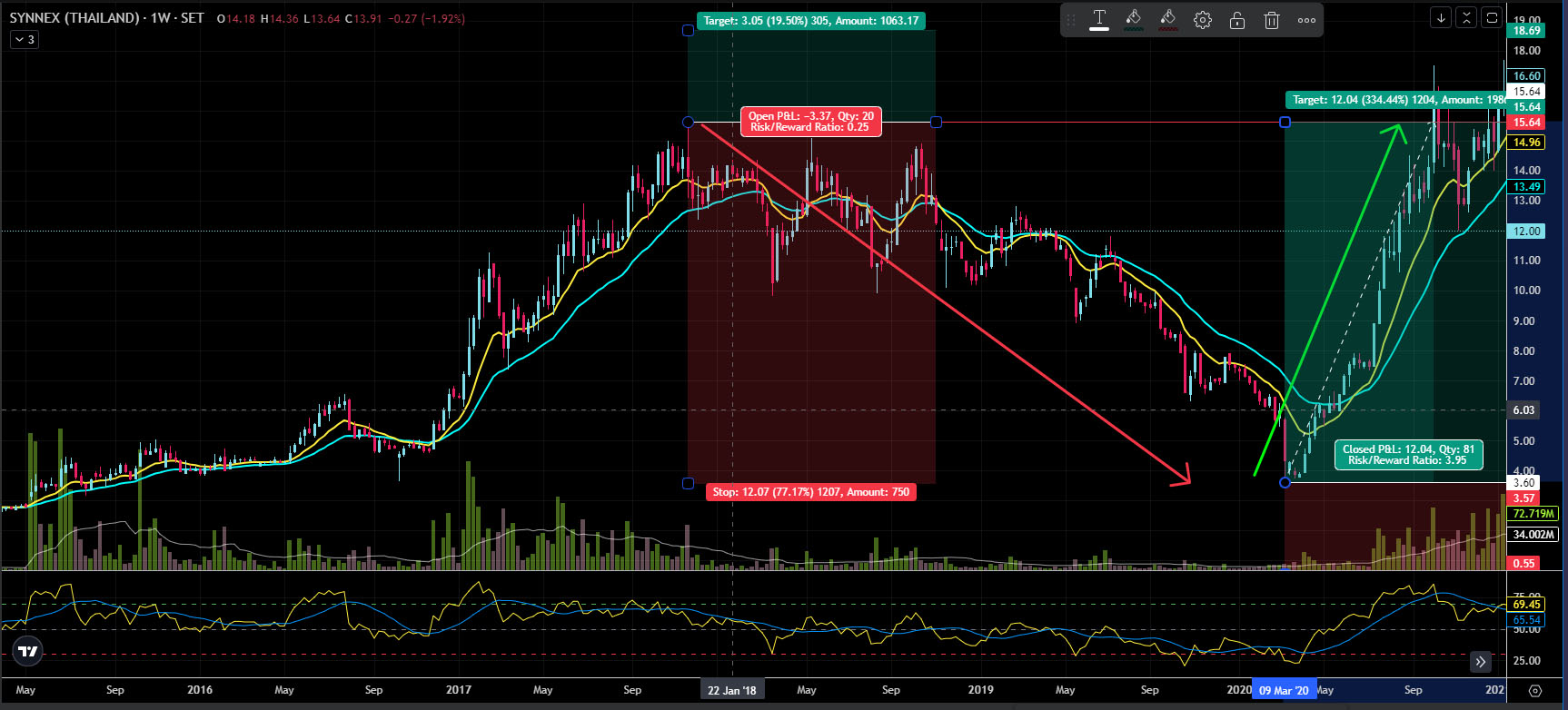
Task: Expand the indicators legend showing 3
Action: [25, 39]
